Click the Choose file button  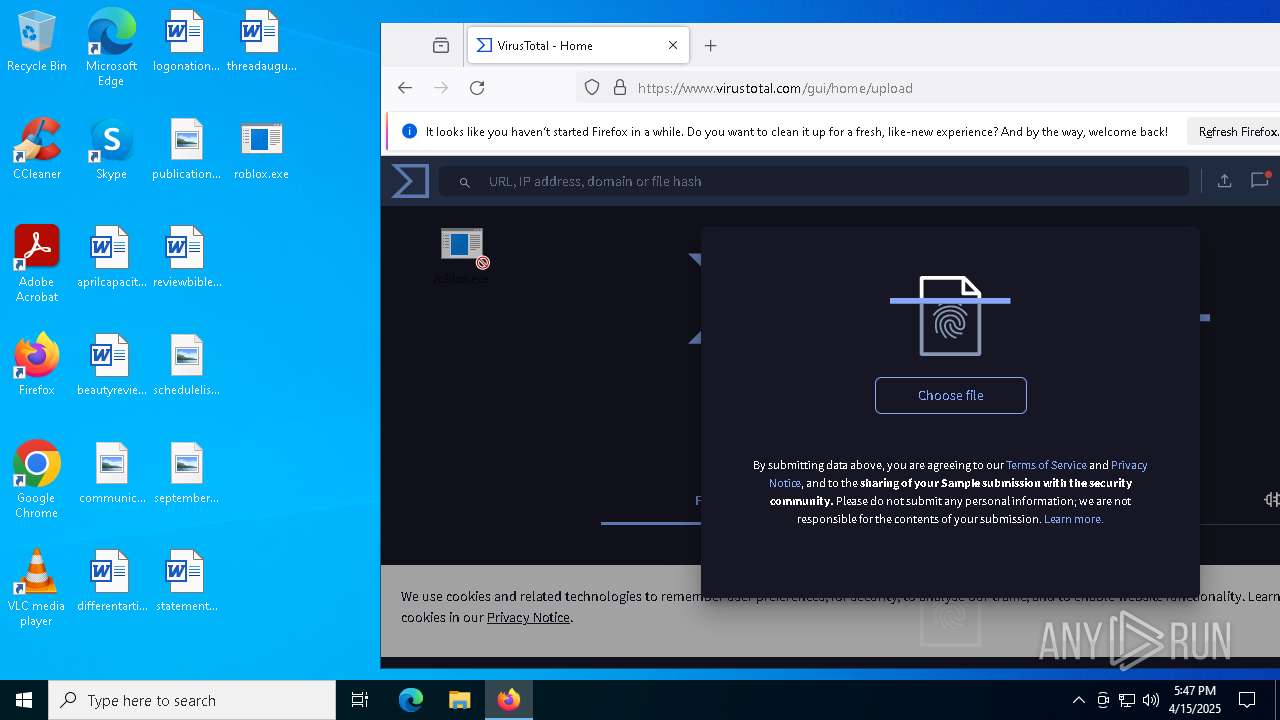click(951, 395)
